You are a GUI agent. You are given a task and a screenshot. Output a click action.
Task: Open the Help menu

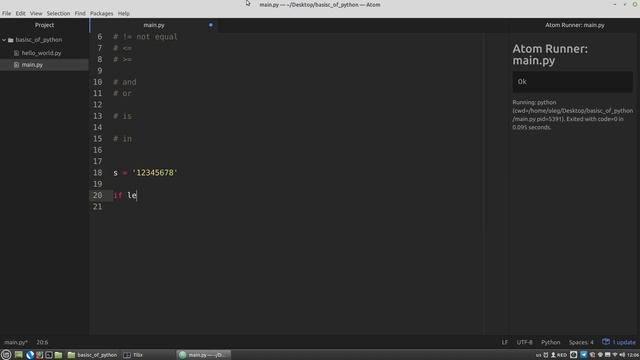(123, 13)
